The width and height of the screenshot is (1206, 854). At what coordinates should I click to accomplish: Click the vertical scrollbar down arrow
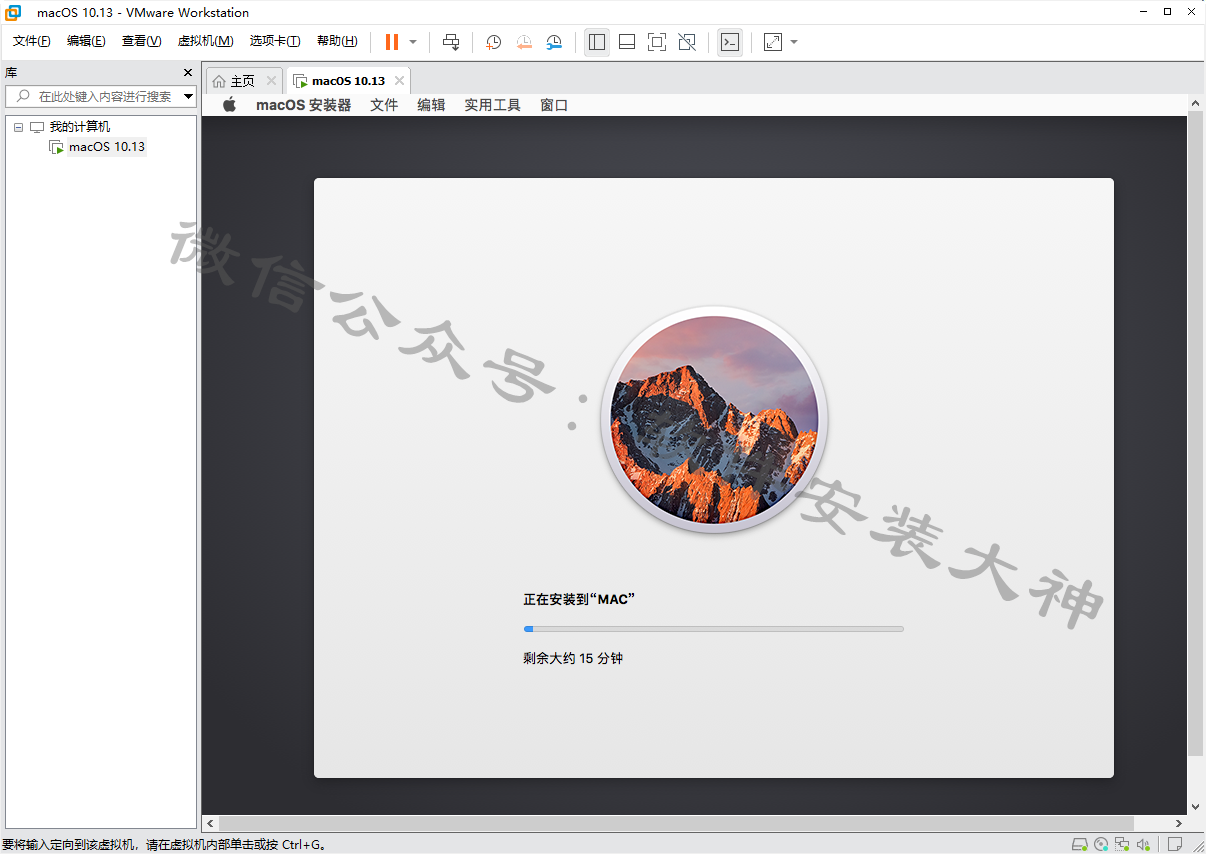[1195, 807]
